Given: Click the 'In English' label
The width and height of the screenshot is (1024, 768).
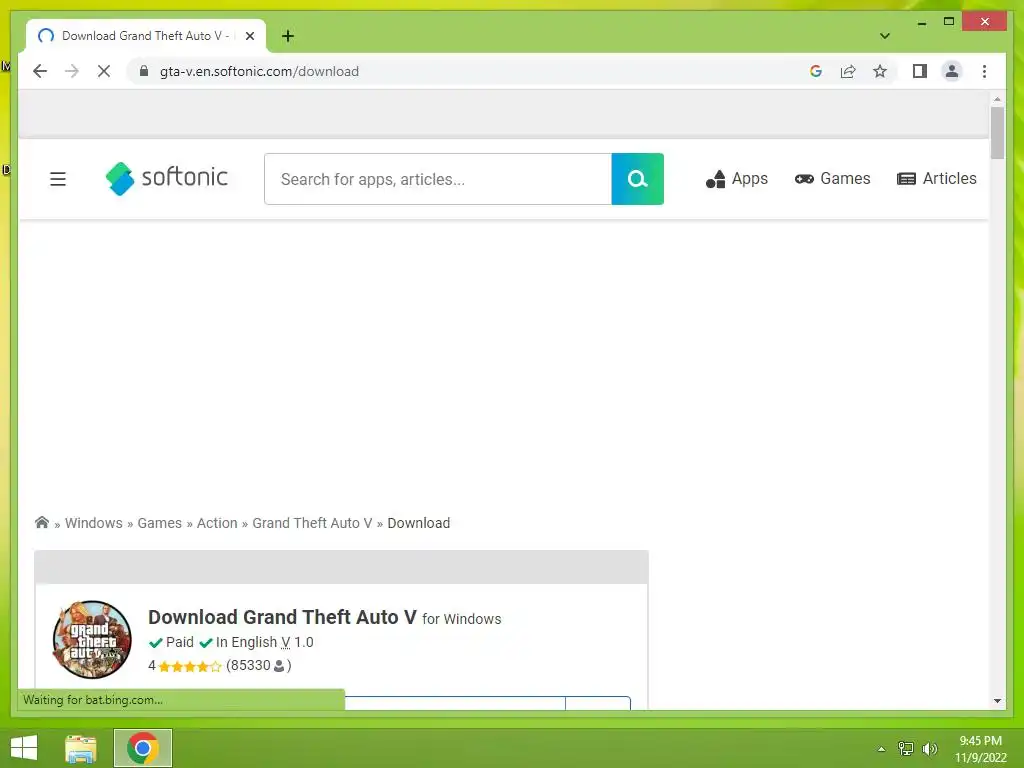Looking at the screenshot, I should pyautogui.click(x=246, y=643).
